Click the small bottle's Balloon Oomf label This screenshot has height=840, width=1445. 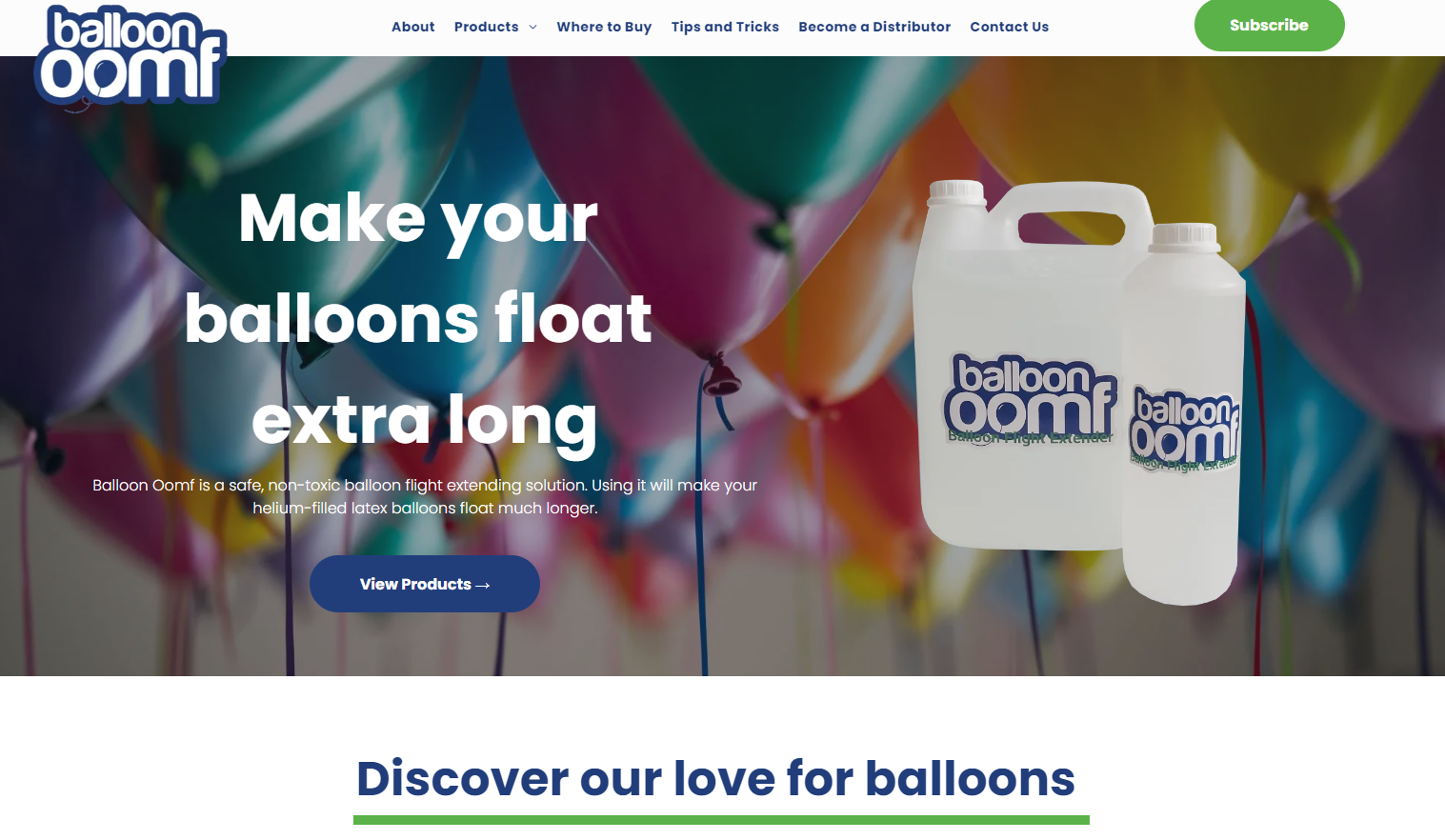1184,429
